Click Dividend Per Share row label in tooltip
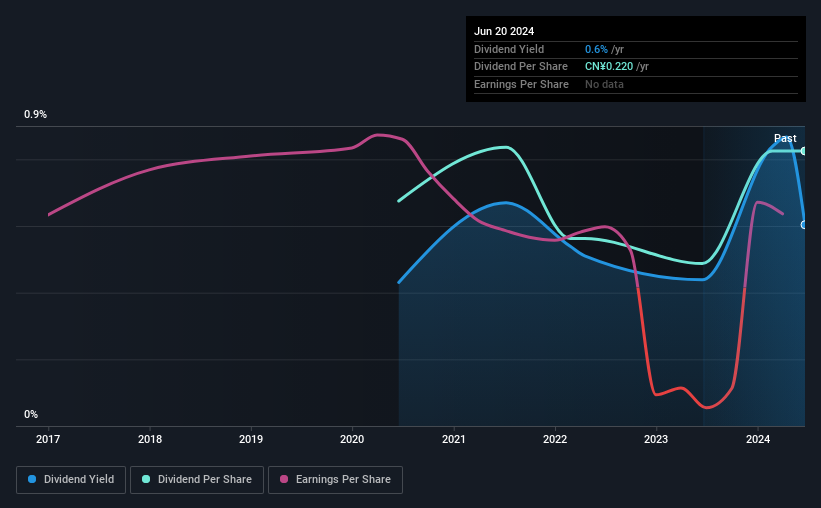This screenshot has height=508, width=821. pos(520,67)
